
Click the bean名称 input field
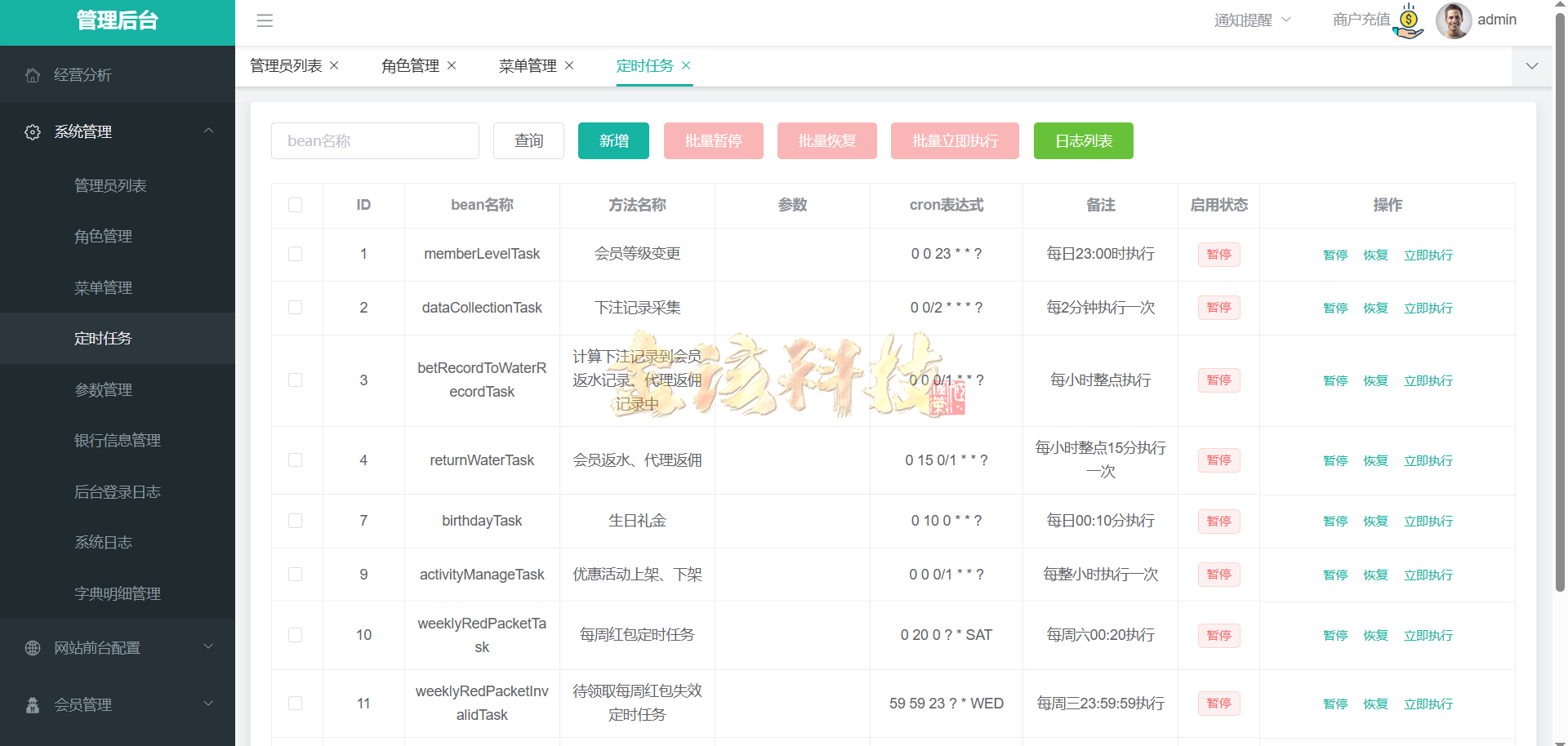pyautogui.click(x=375, y=140)
